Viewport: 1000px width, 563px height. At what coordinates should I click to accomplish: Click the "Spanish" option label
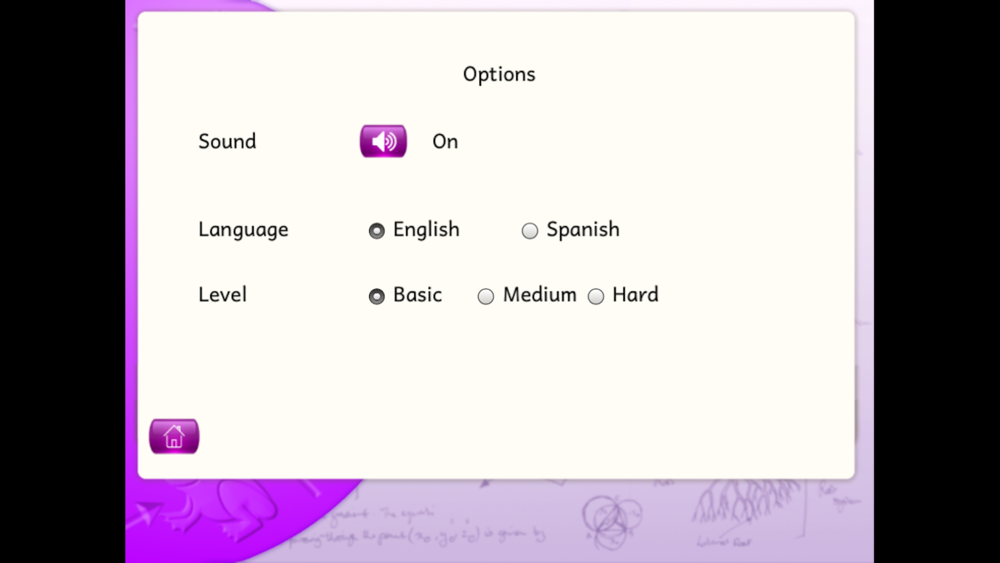(583, 229)
